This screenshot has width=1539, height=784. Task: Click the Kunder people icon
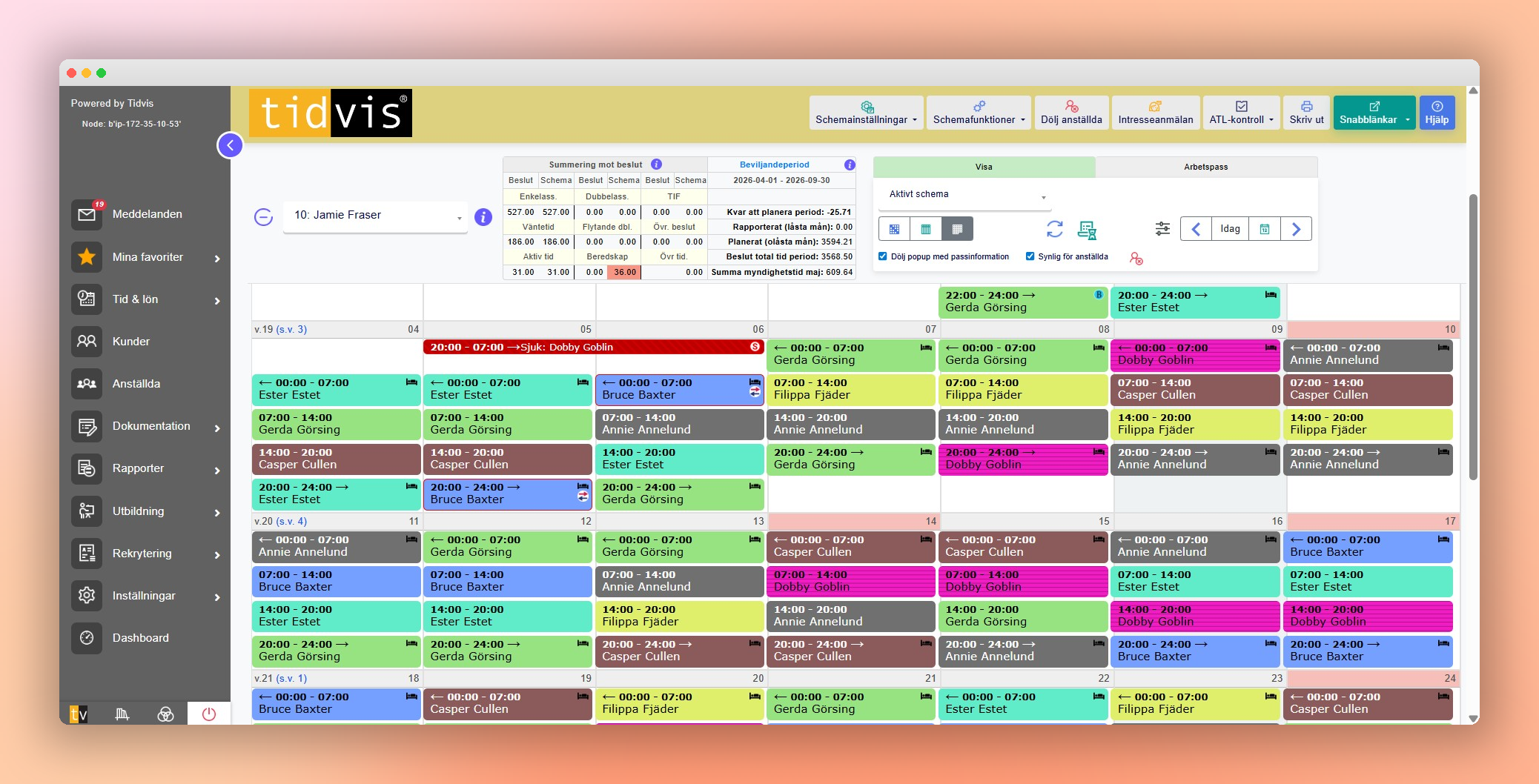click(87, 342)
